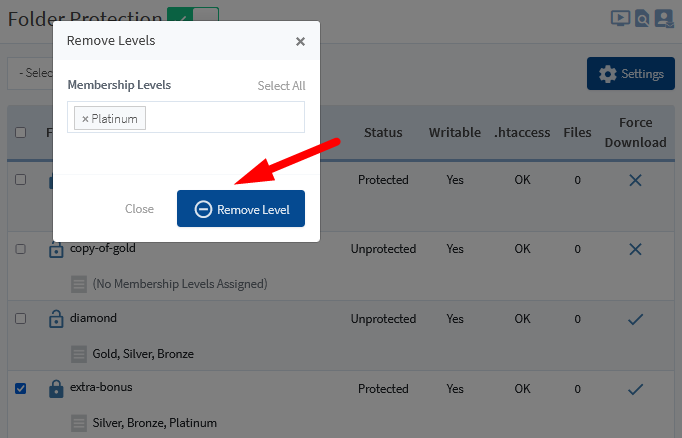Screen dimensions: 682x438
Task: Click Gold, Silver, Bronze levels text
Action: point(143,354)
